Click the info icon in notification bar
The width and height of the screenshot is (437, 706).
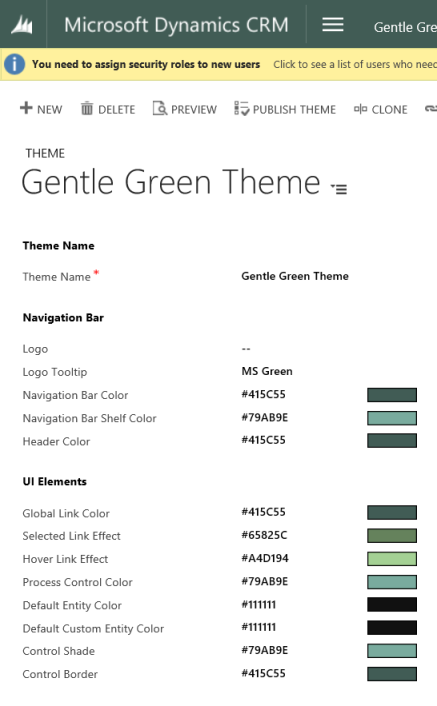14,64
